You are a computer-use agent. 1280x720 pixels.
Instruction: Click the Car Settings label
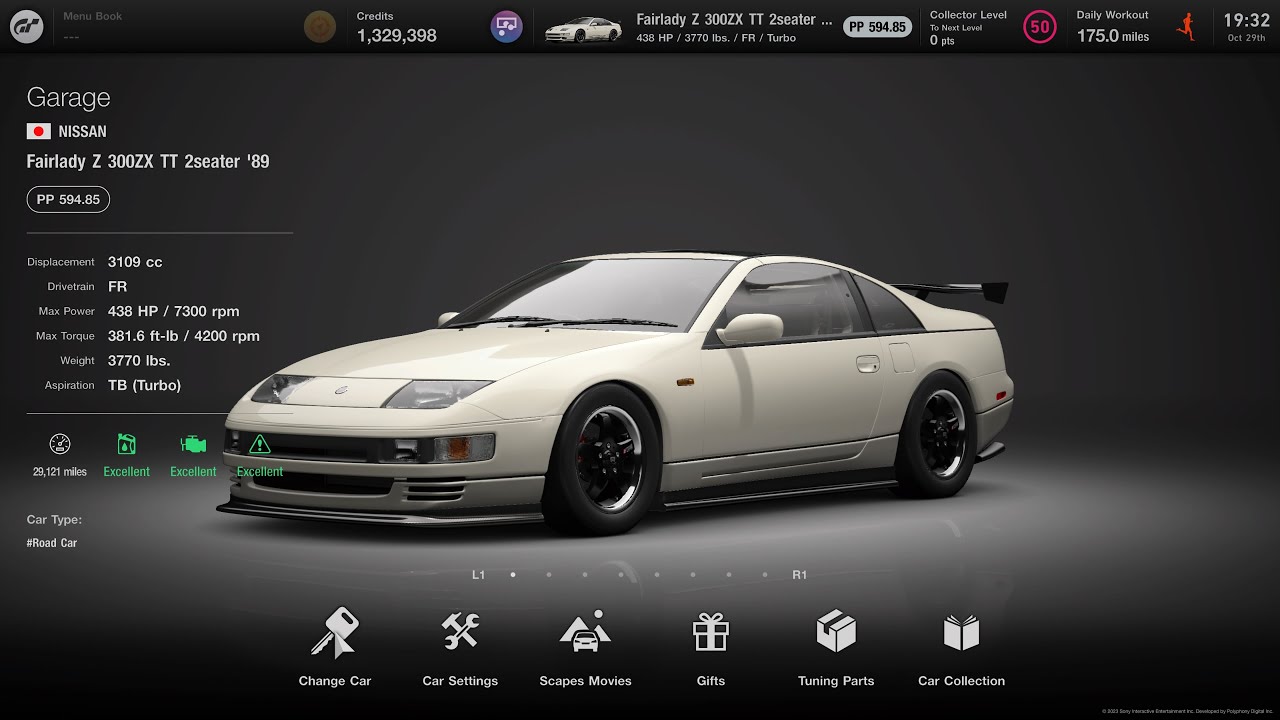point(460,681)
